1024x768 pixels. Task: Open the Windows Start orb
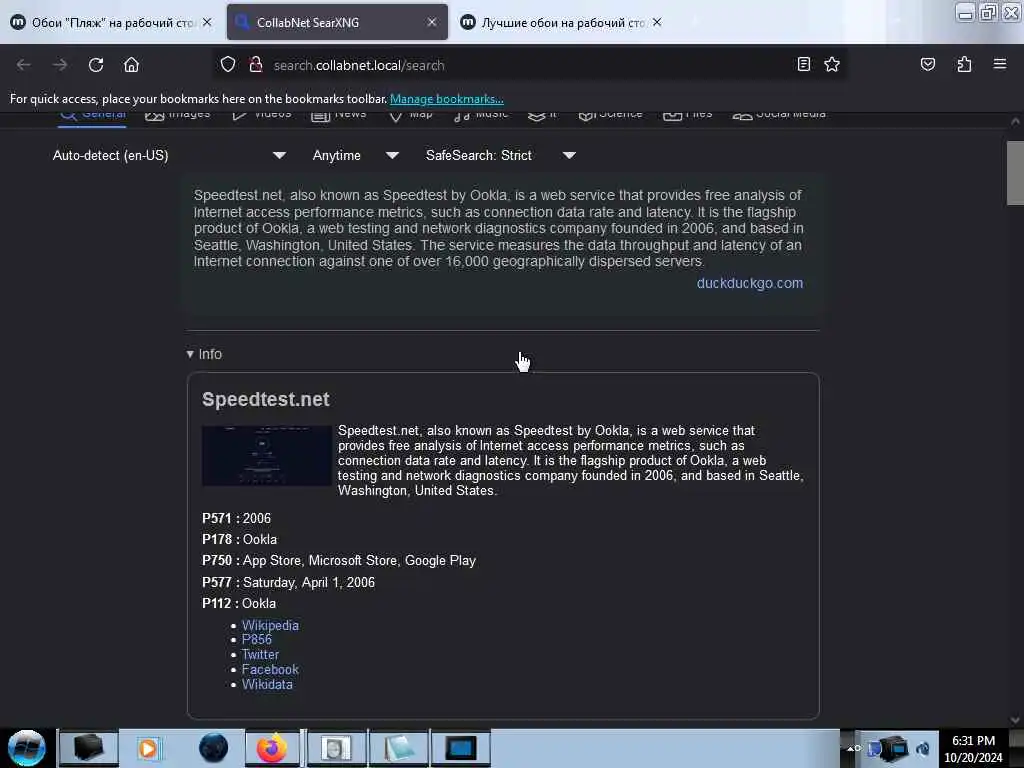(27, 748)
